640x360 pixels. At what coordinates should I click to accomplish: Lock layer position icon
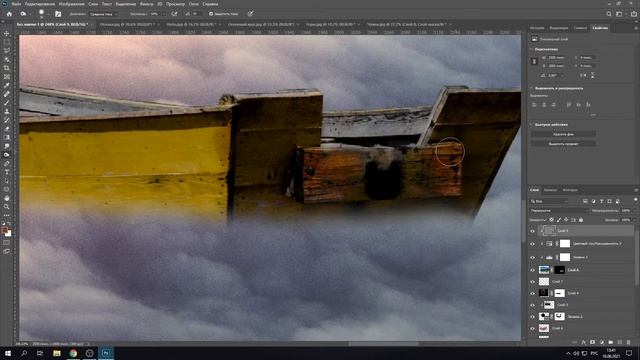coord(566,220)
